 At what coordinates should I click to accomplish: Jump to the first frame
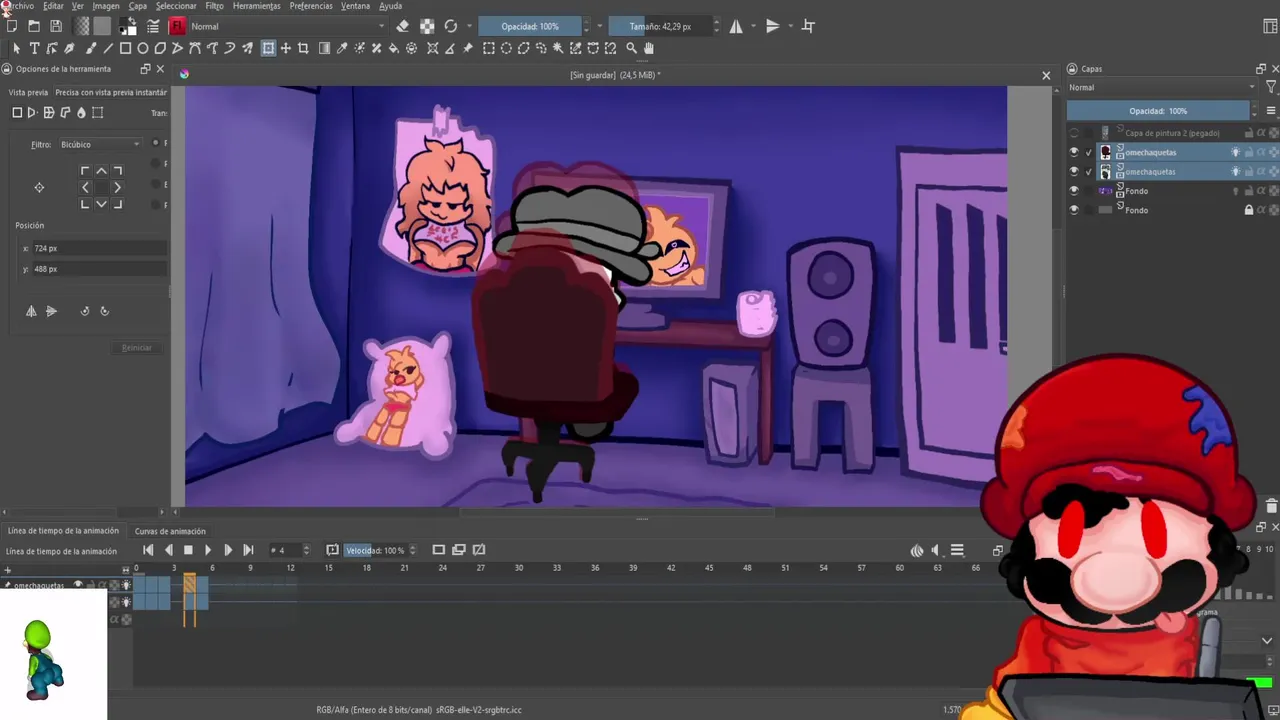[x=148, y=550]
